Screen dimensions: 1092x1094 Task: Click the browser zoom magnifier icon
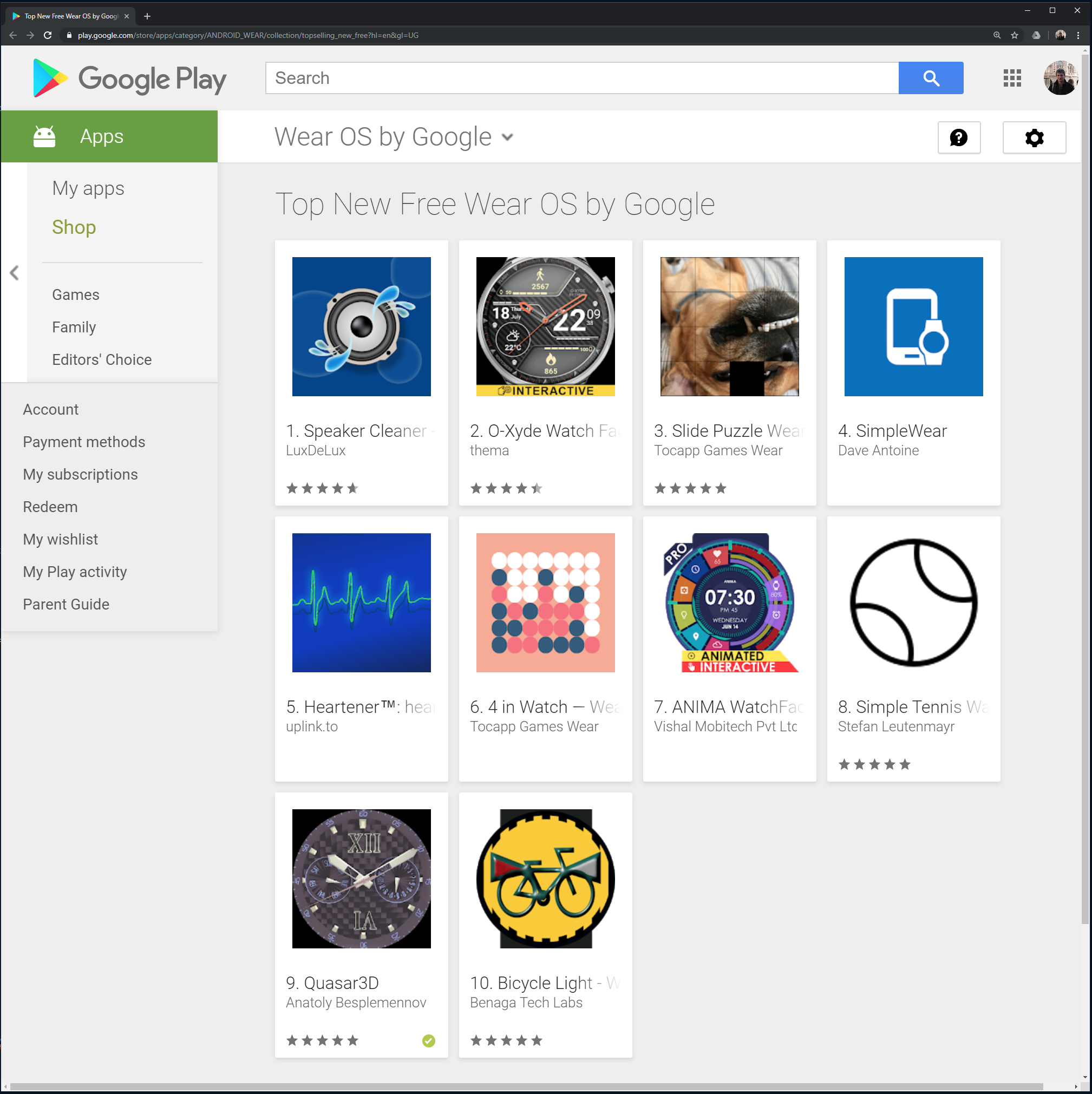996,35
